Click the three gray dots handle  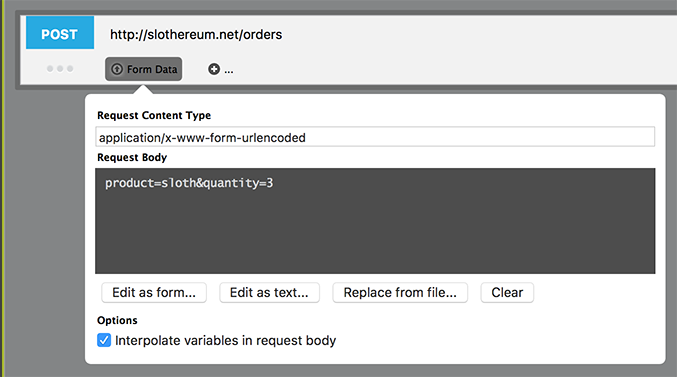pos(60,69)
